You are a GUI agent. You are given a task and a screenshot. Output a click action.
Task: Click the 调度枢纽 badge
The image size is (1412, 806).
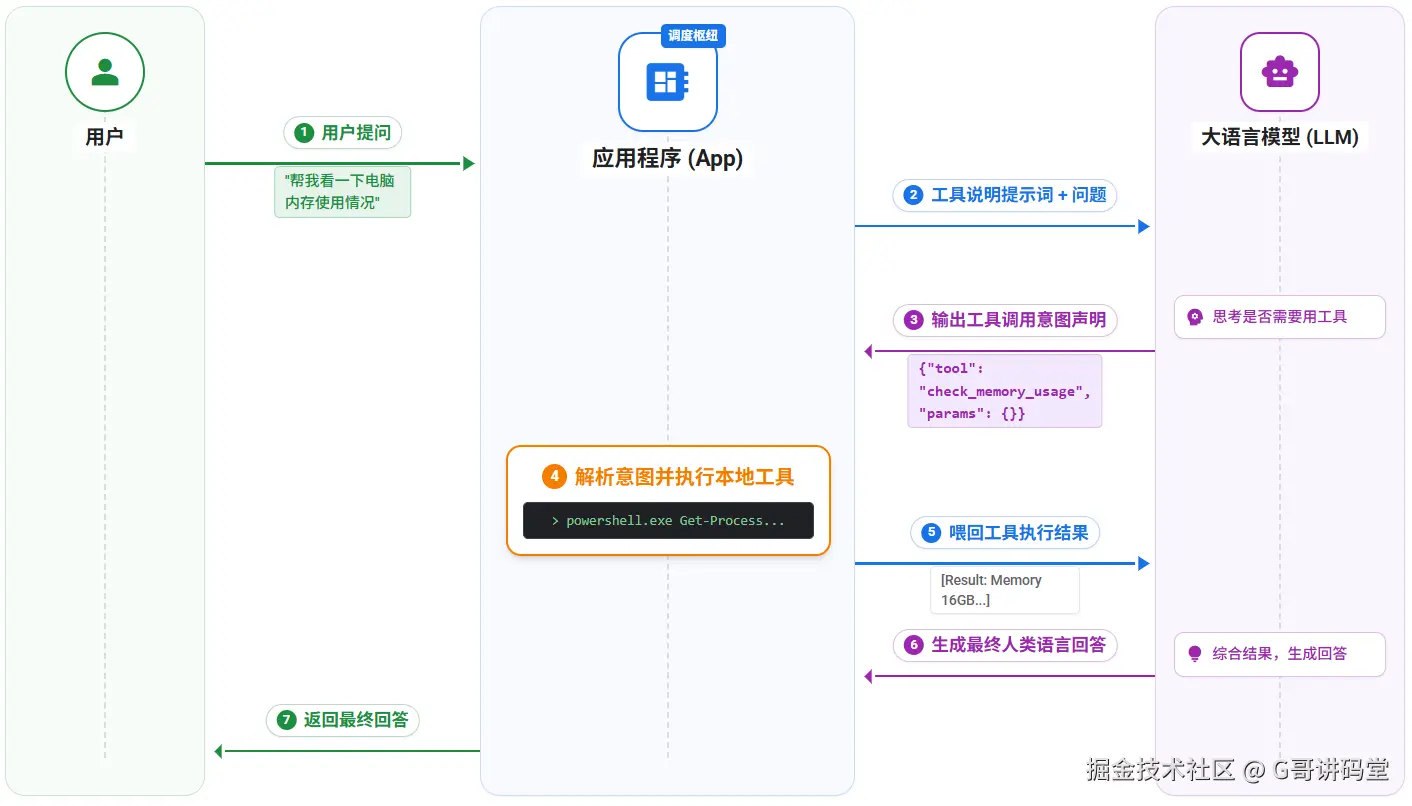pos(693,36)
